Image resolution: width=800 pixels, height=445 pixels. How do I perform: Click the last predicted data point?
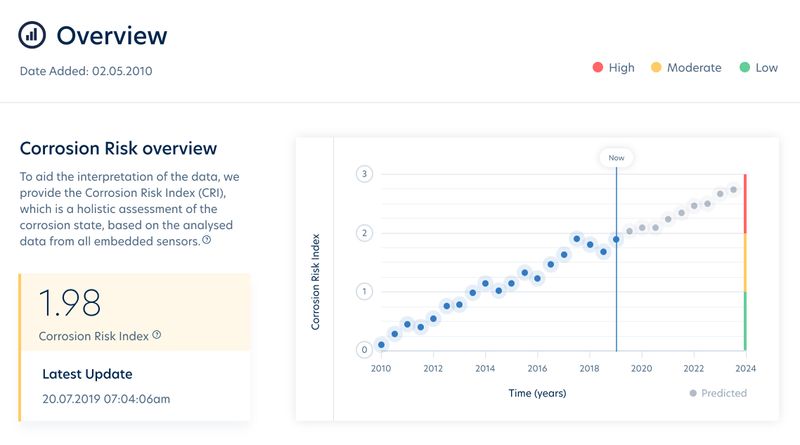click(733, 190)
